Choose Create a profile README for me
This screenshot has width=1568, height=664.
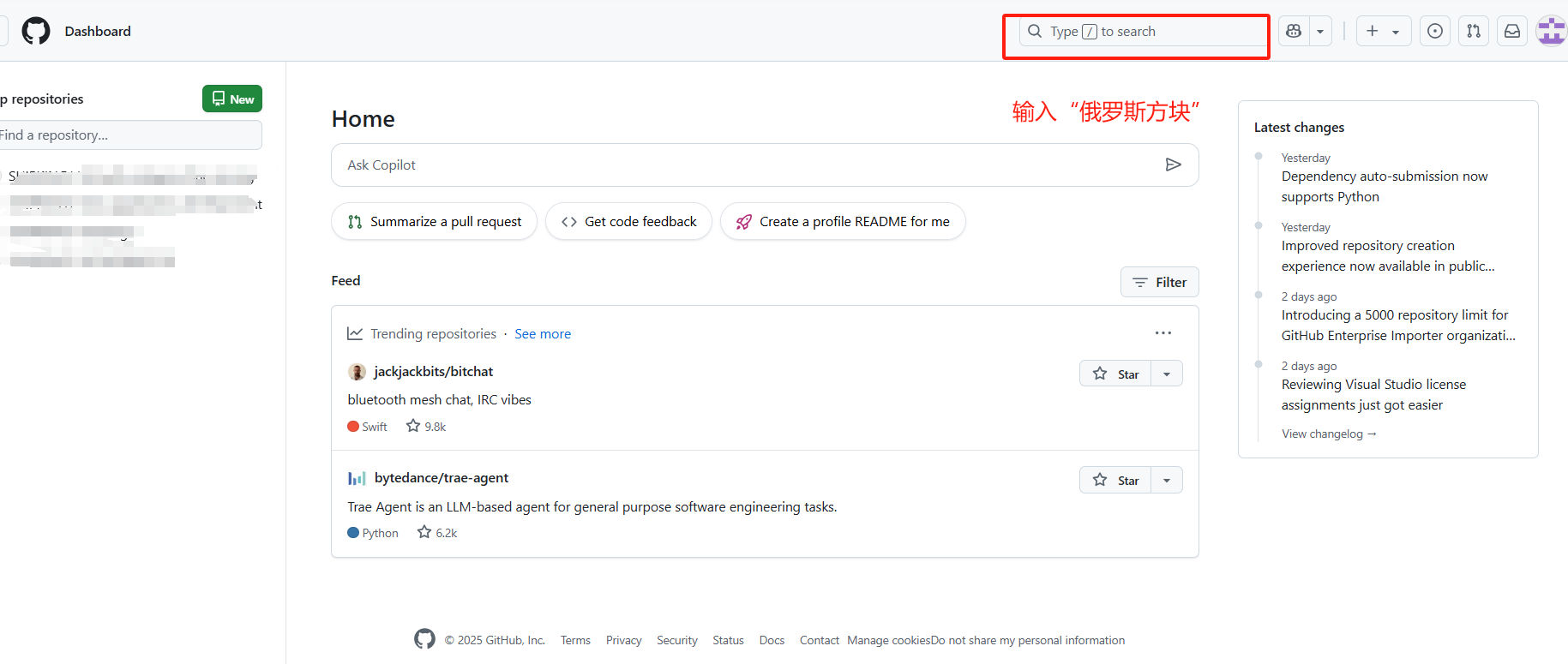(843, 221)
